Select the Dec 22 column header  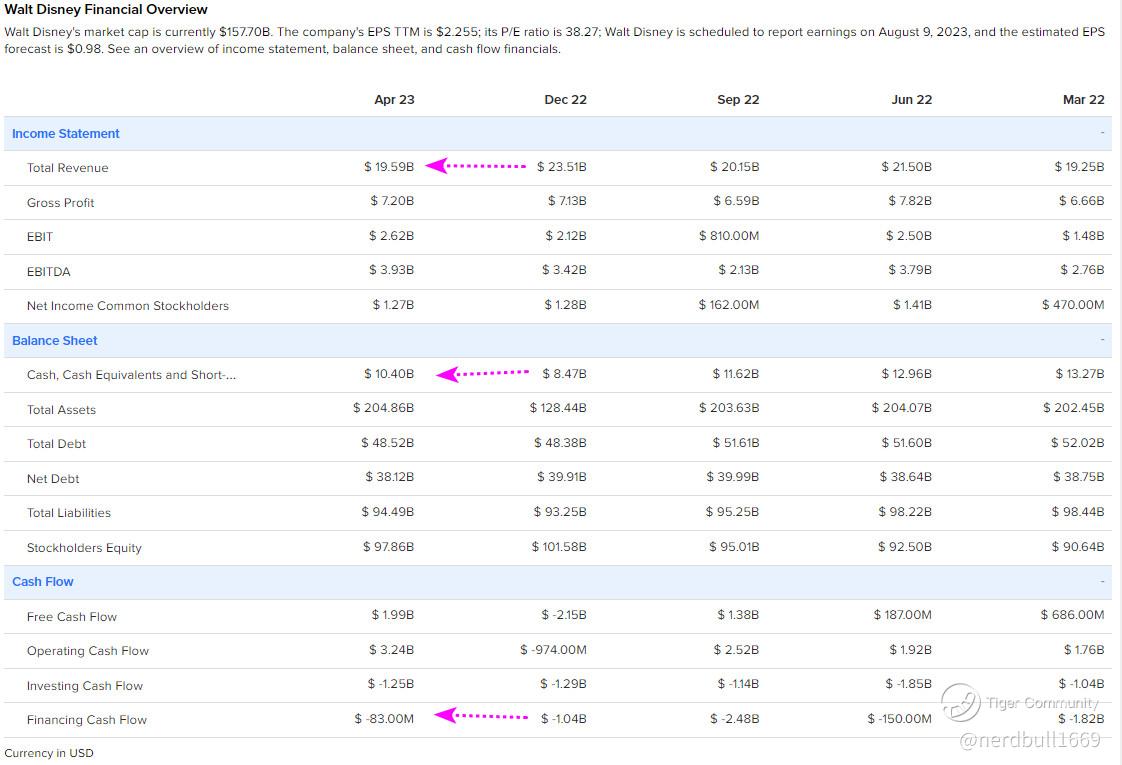click(x=566, y=99)
